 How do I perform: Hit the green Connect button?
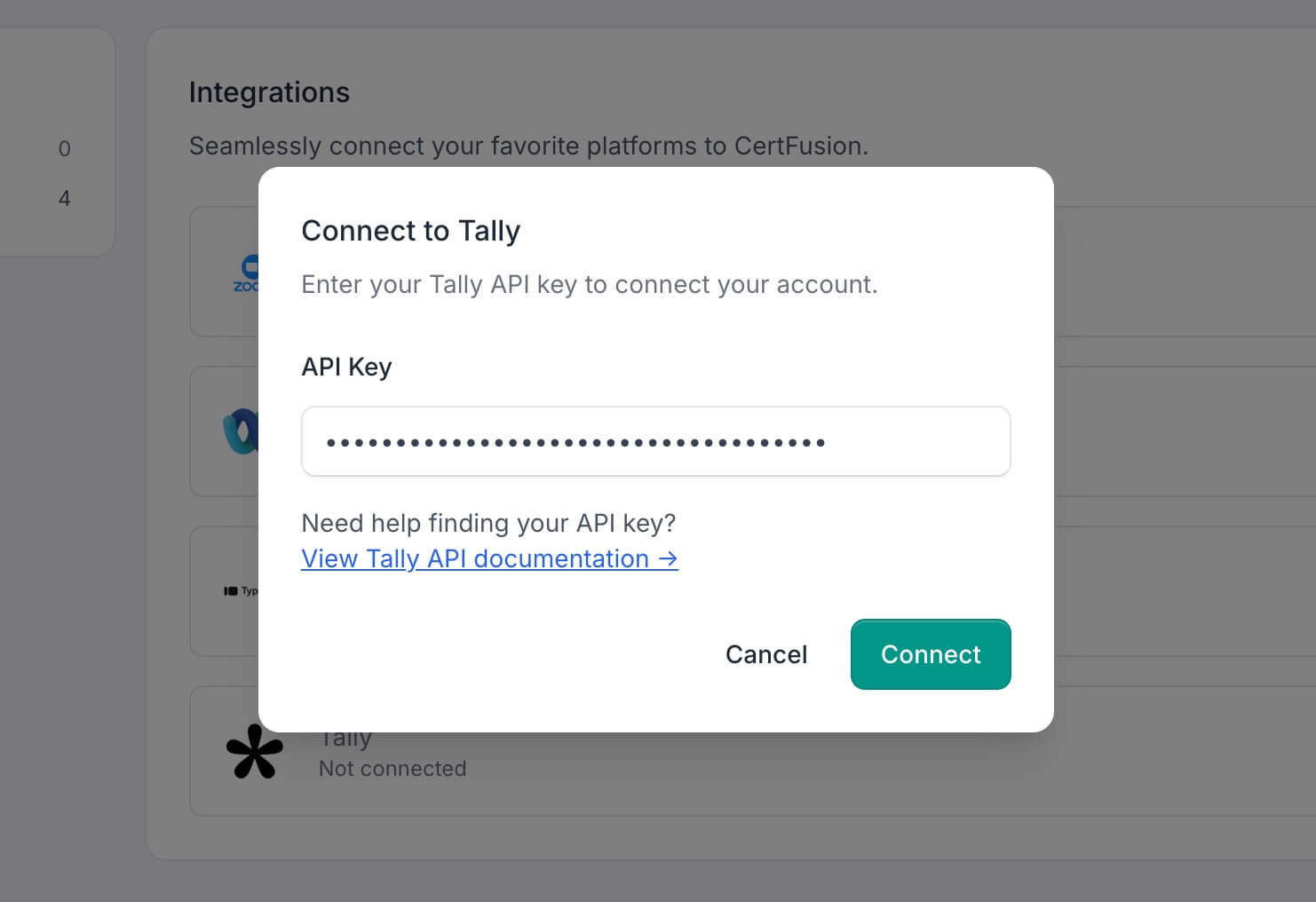(930, 654)
